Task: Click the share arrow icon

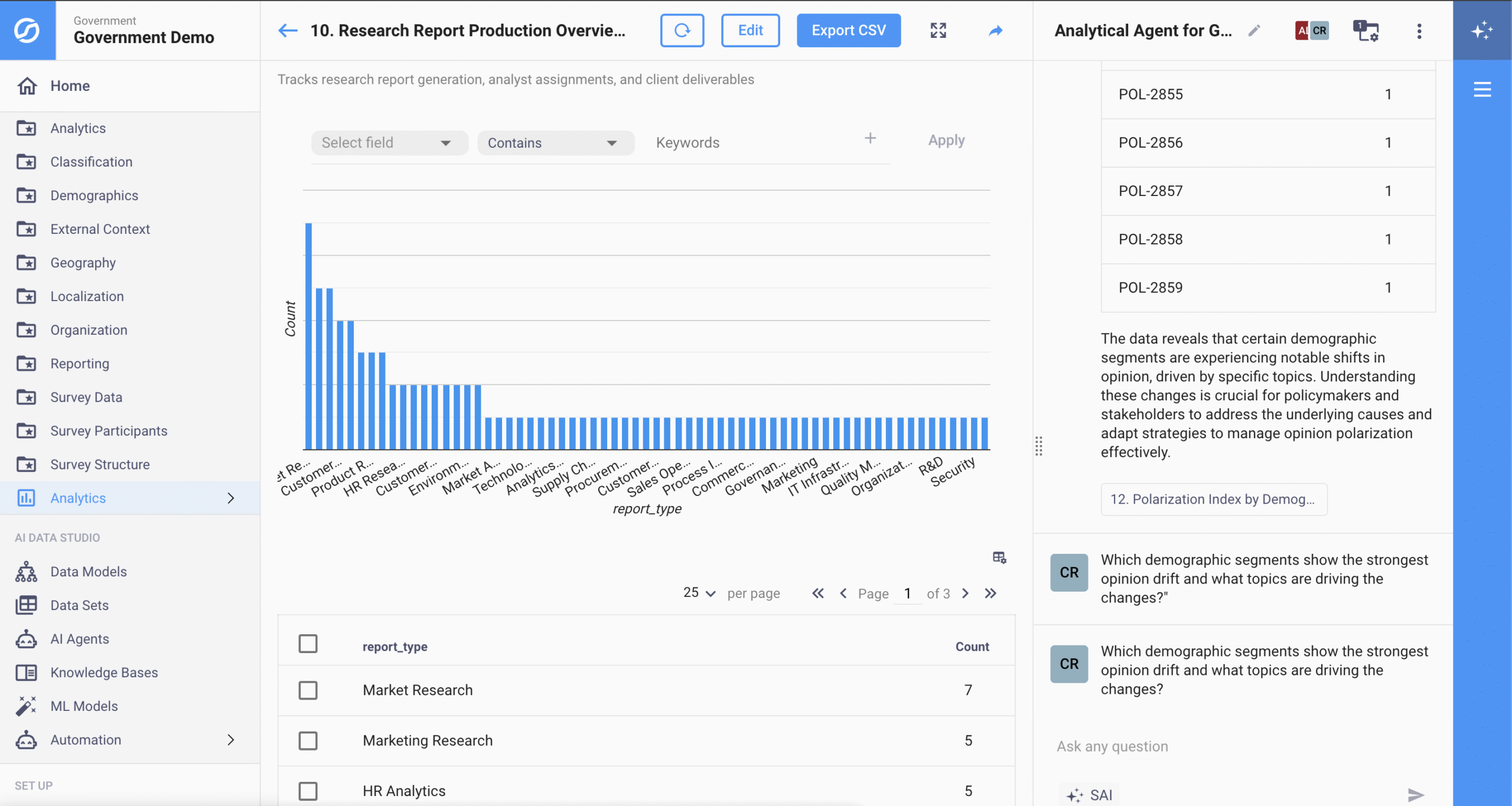Action: pos(995,30)
